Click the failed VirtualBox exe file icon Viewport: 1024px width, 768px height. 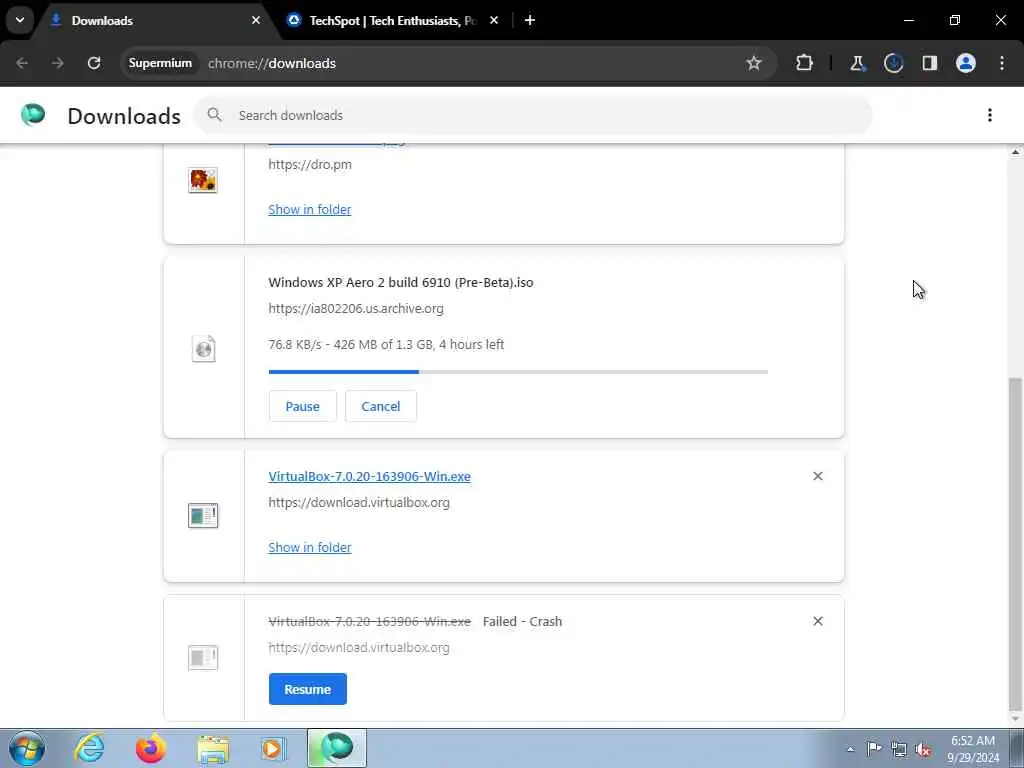pyautogui.click(x=203, y=658)
